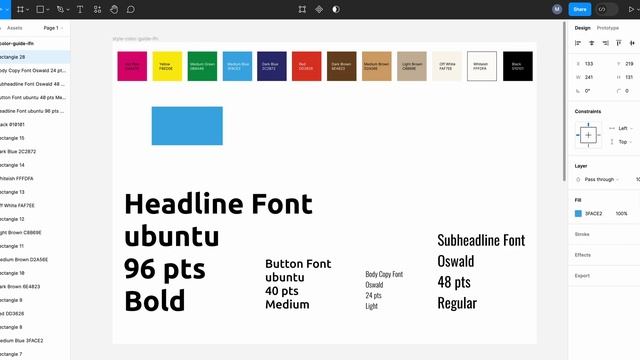Select the Comment tool

tap(131, 9)
